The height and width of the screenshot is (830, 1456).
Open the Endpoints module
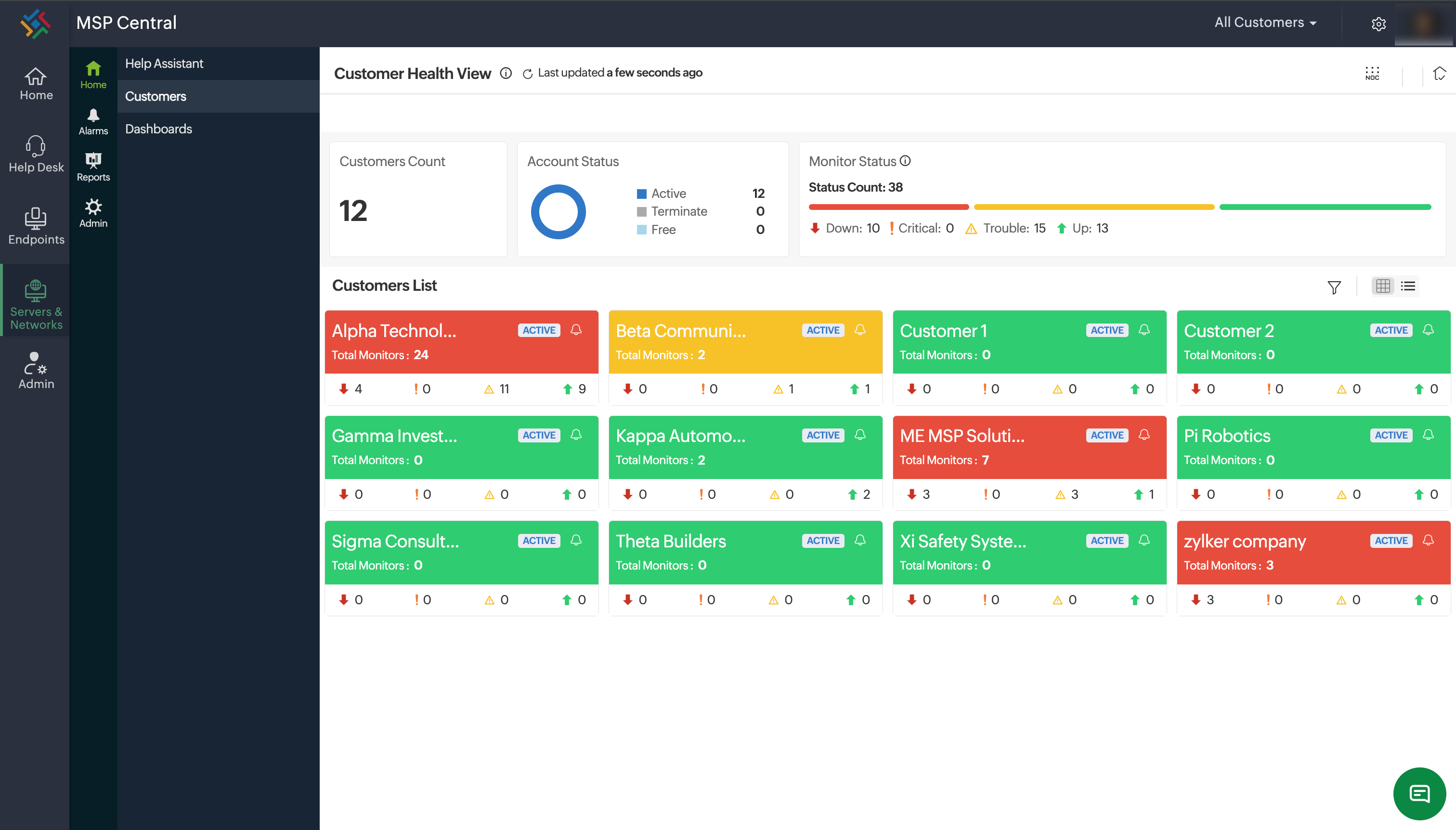(x=35, y=226)
